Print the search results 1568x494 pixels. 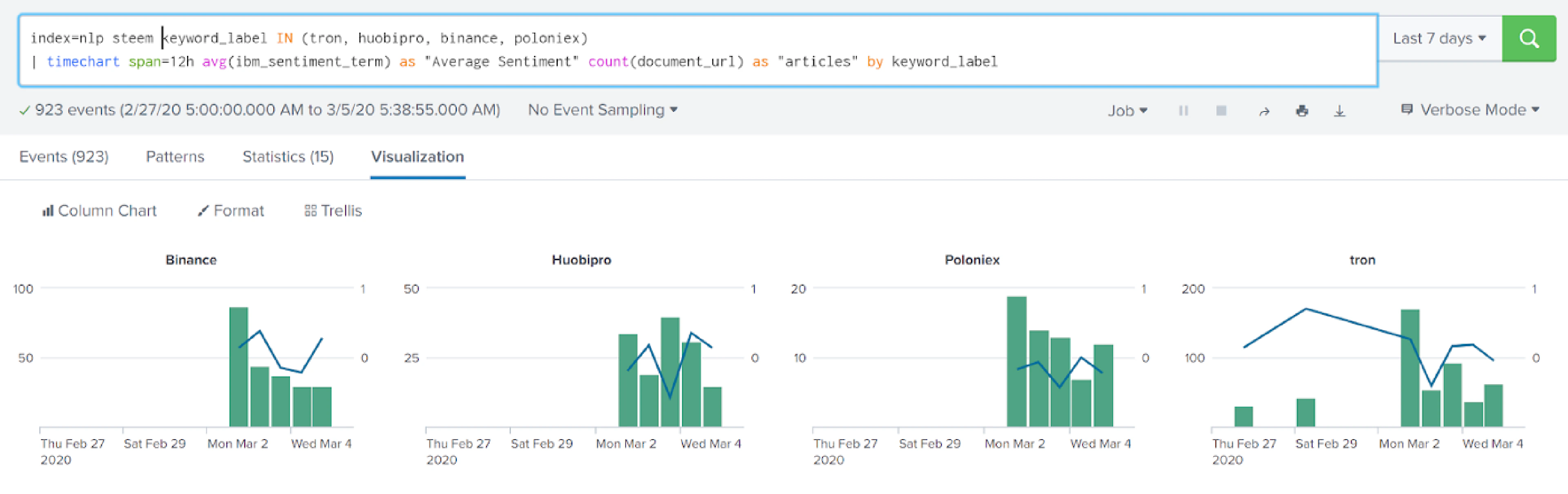1302,111
